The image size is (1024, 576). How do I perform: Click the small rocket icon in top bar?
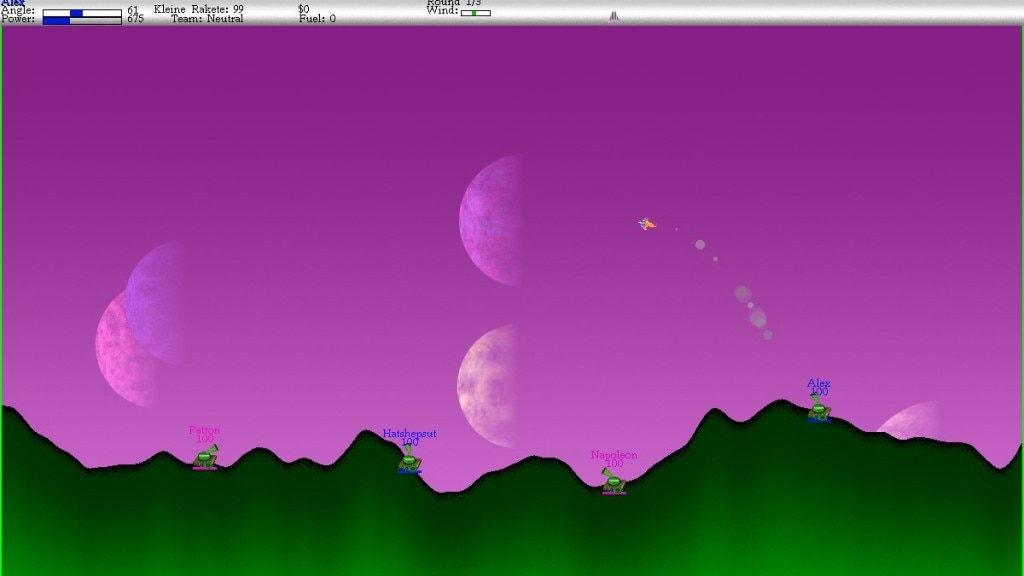click(x=614, y=16)
